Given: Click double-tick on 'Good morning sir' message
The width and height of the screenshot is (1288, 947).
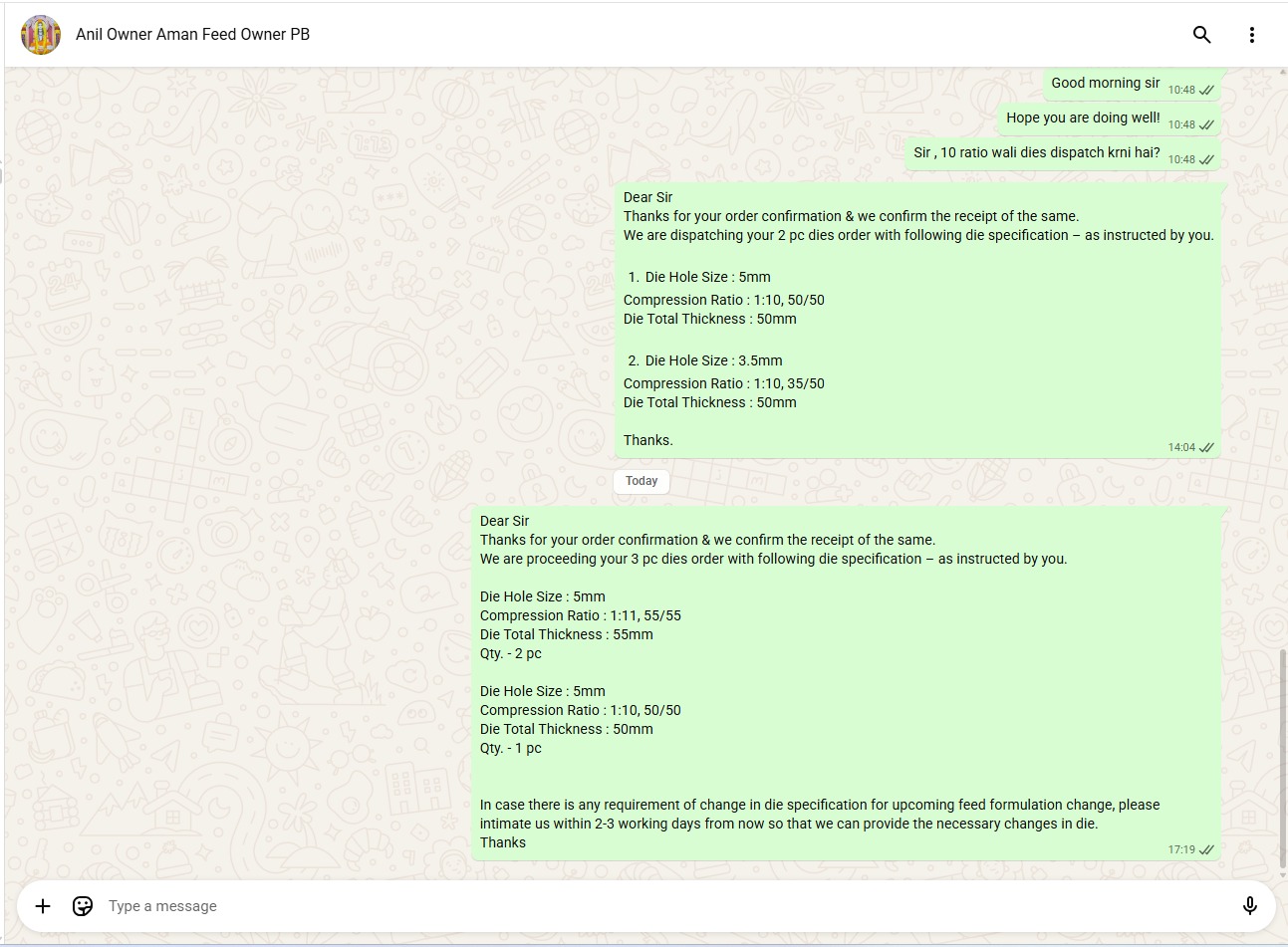Looking at the screenshot, I should (x=1206, y=91).
